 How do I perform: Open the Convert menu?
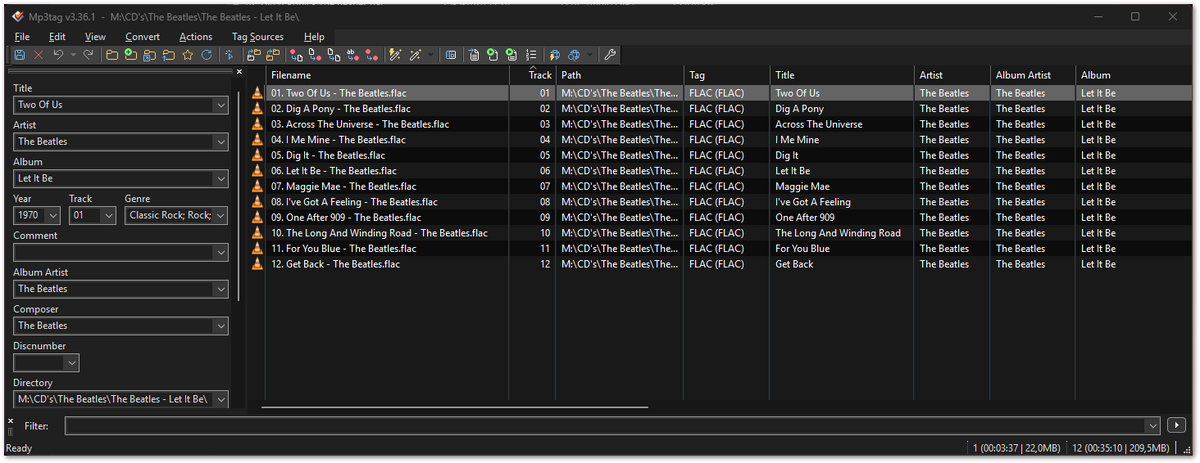[x=142, y=37]
